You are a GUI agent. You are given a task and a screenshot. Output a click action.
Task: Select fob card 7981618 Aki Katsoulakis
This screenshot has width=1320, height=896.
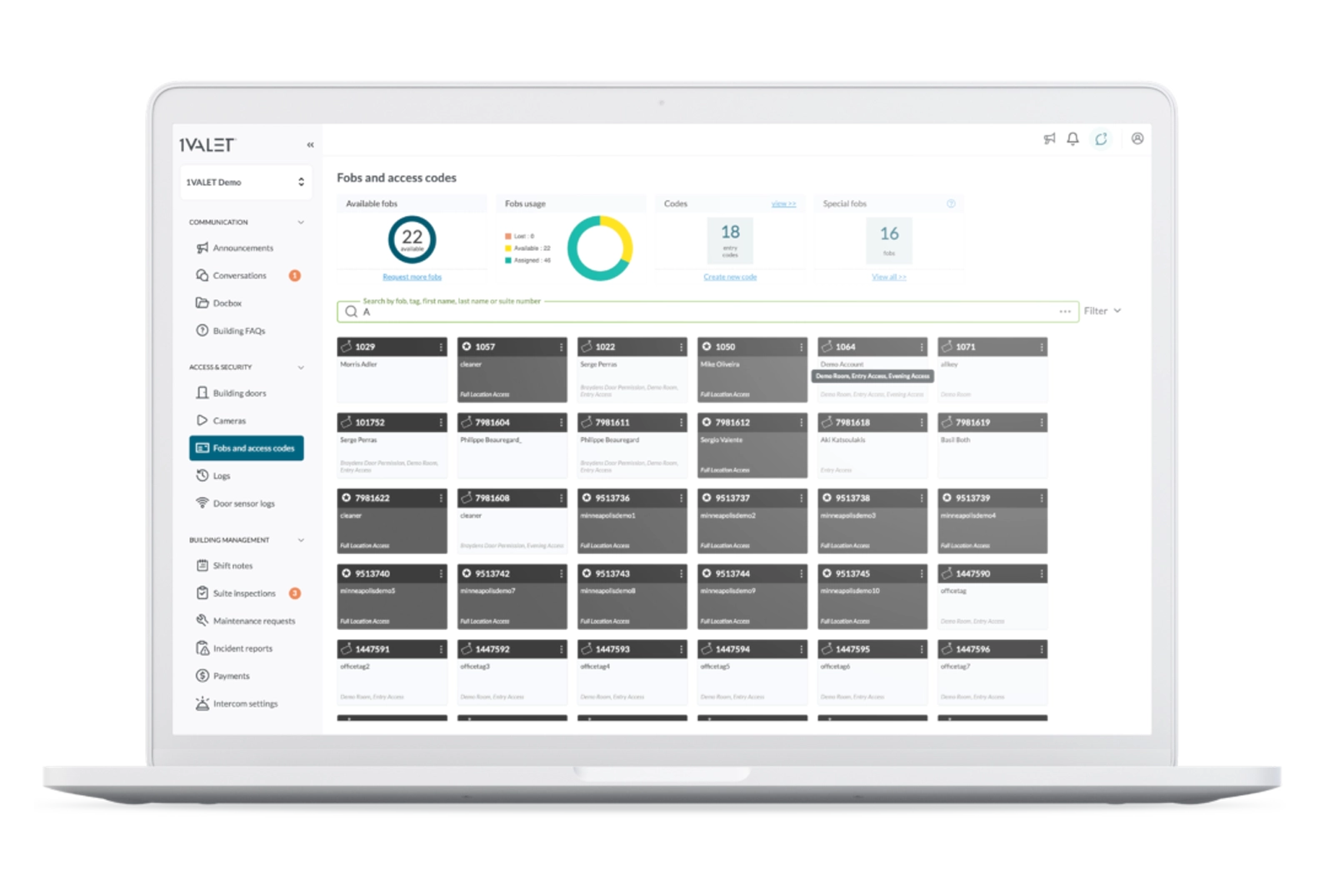(872, 446)
